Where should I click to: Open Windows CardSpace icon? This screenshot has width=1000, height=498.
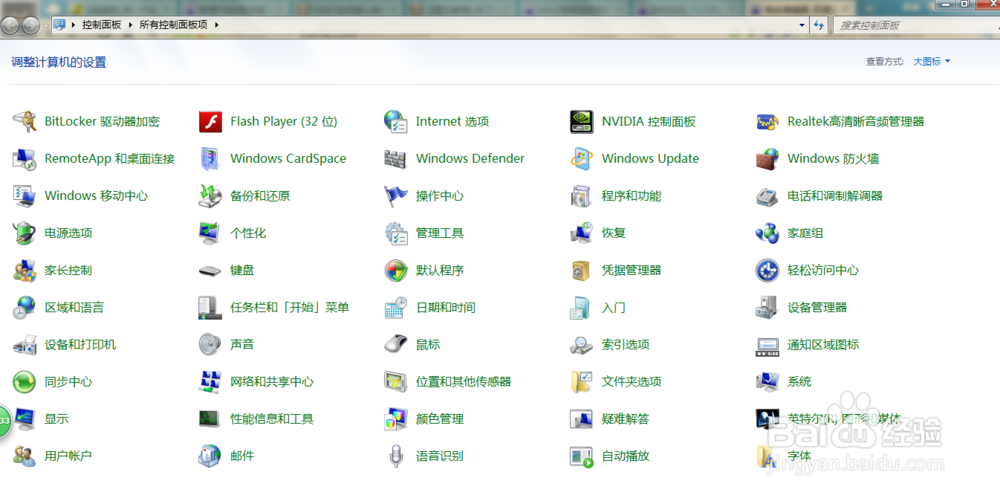[x=210, y=159]
